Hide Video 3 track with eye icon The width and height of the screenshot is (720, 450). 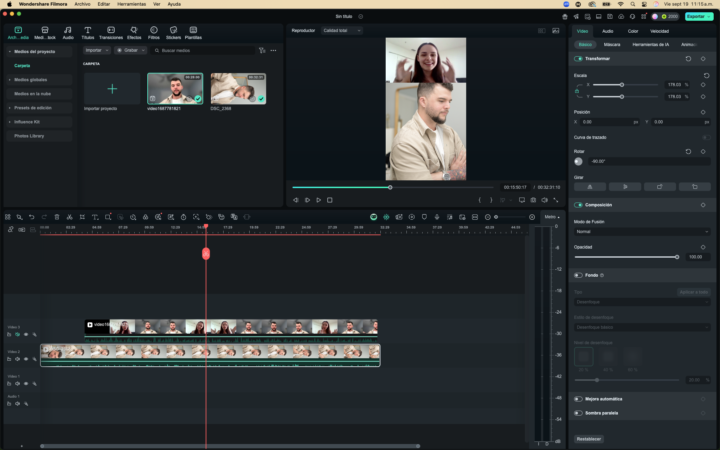(26, 335)
